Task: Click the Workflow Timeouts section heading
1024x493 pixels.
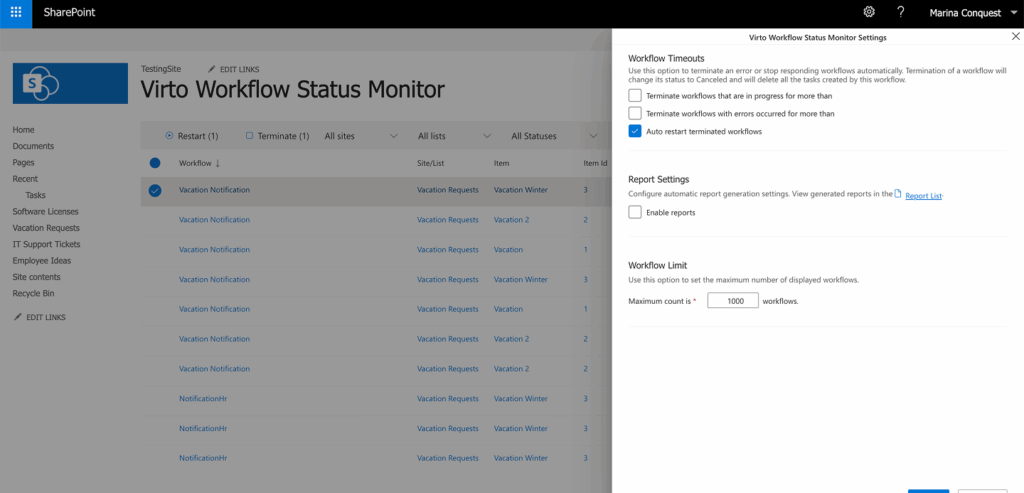Action: pyautogui.click(x=666, y=59)
